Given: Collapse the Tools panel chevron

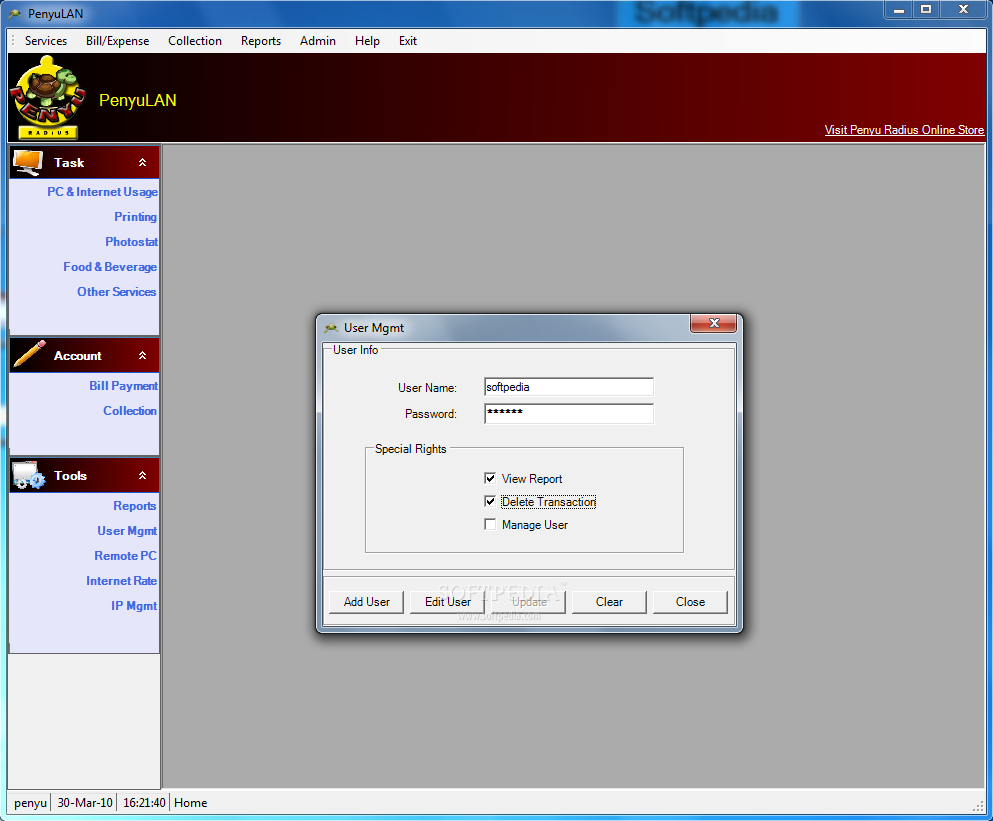Looking at the screenshot, I should (x=142, y=475).
